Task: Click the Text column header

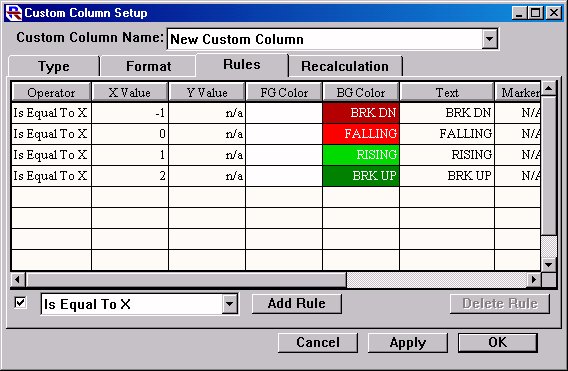Action: pyautogui.click(x=447, y=92)
